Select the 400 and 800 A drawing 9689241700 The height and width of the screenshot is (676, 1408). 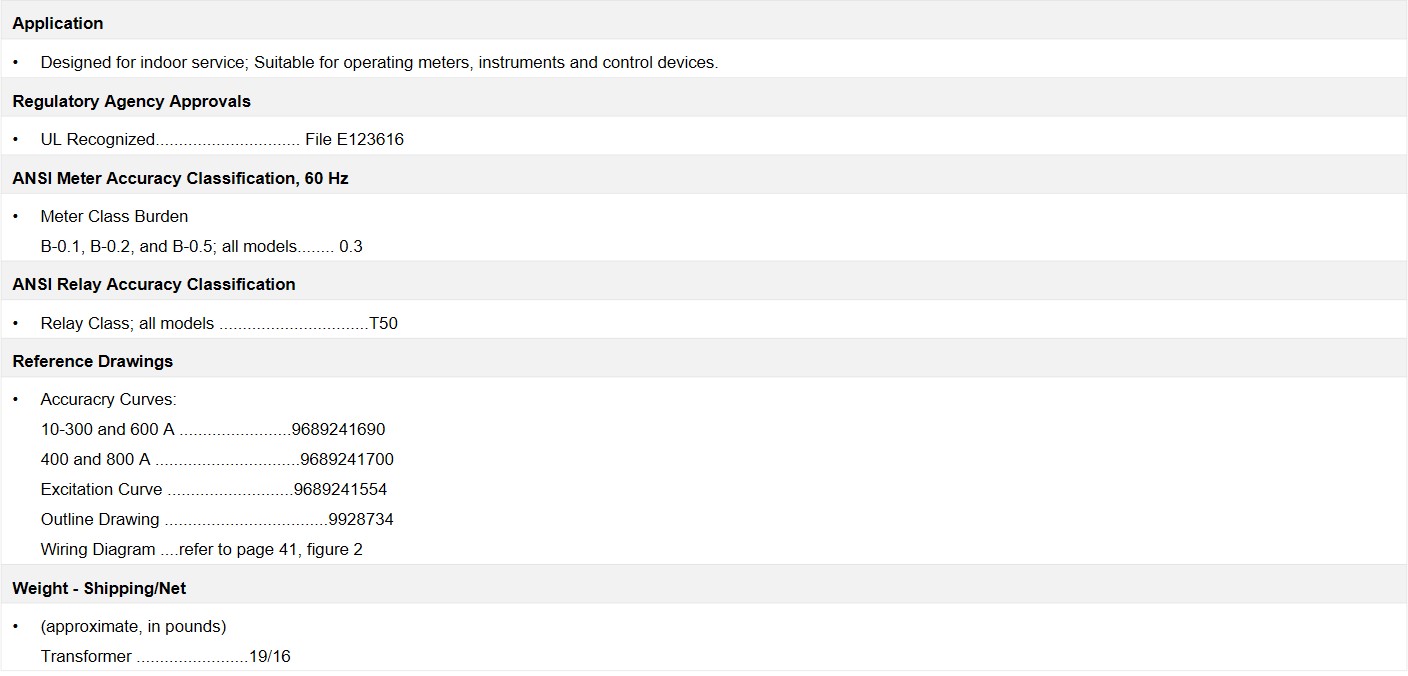click(217, 459)
